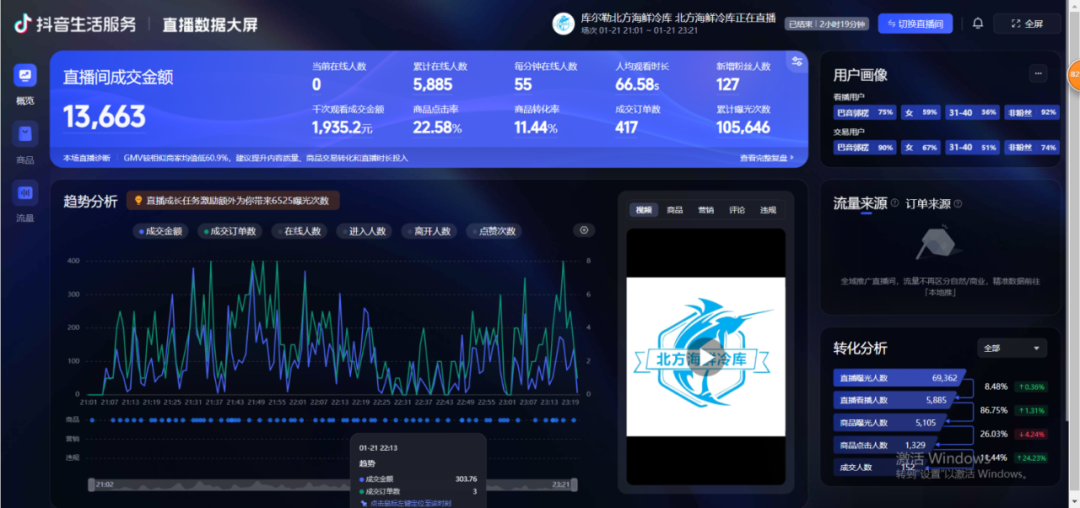Toggle the 点赞次数 series in the chart

click(x=494, y=231)
